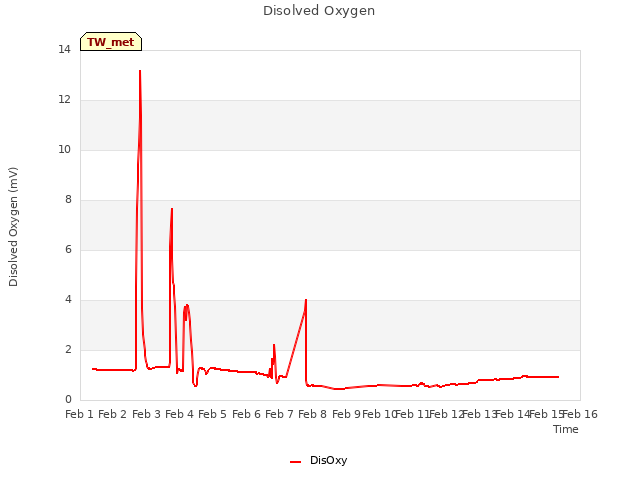Click the y-axis value 8
Screen dimensions: 640x480
click(68, 200)
